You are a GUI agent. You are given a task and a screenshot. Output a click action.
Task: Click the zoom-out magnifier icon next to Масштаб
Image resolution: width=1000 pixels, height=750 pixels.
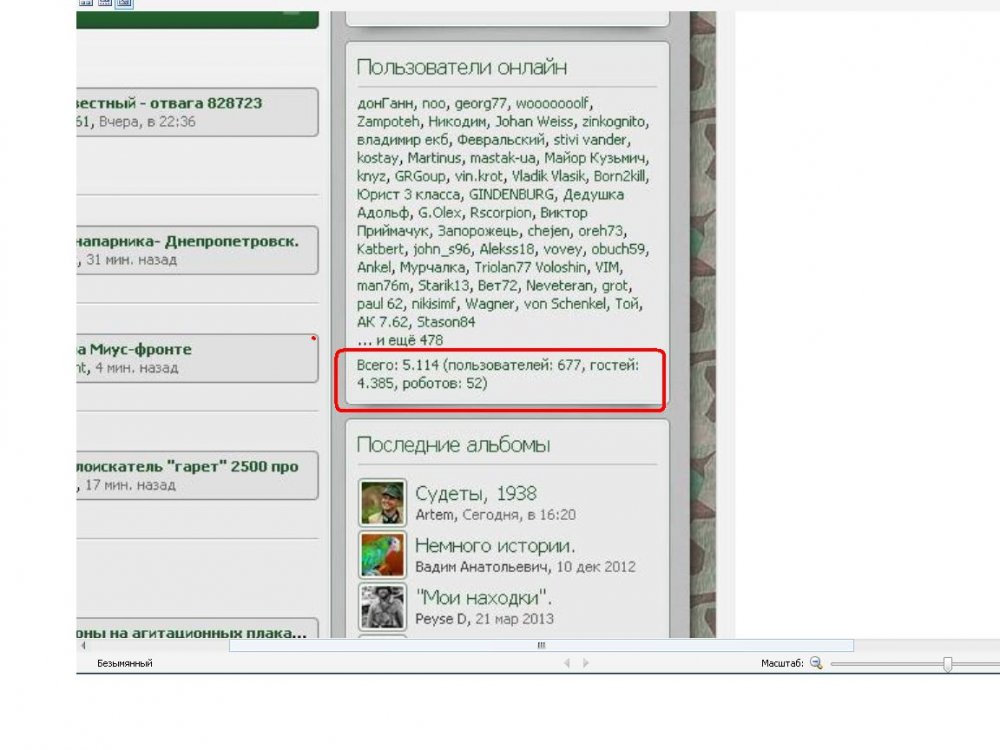[x=816, y=663]
